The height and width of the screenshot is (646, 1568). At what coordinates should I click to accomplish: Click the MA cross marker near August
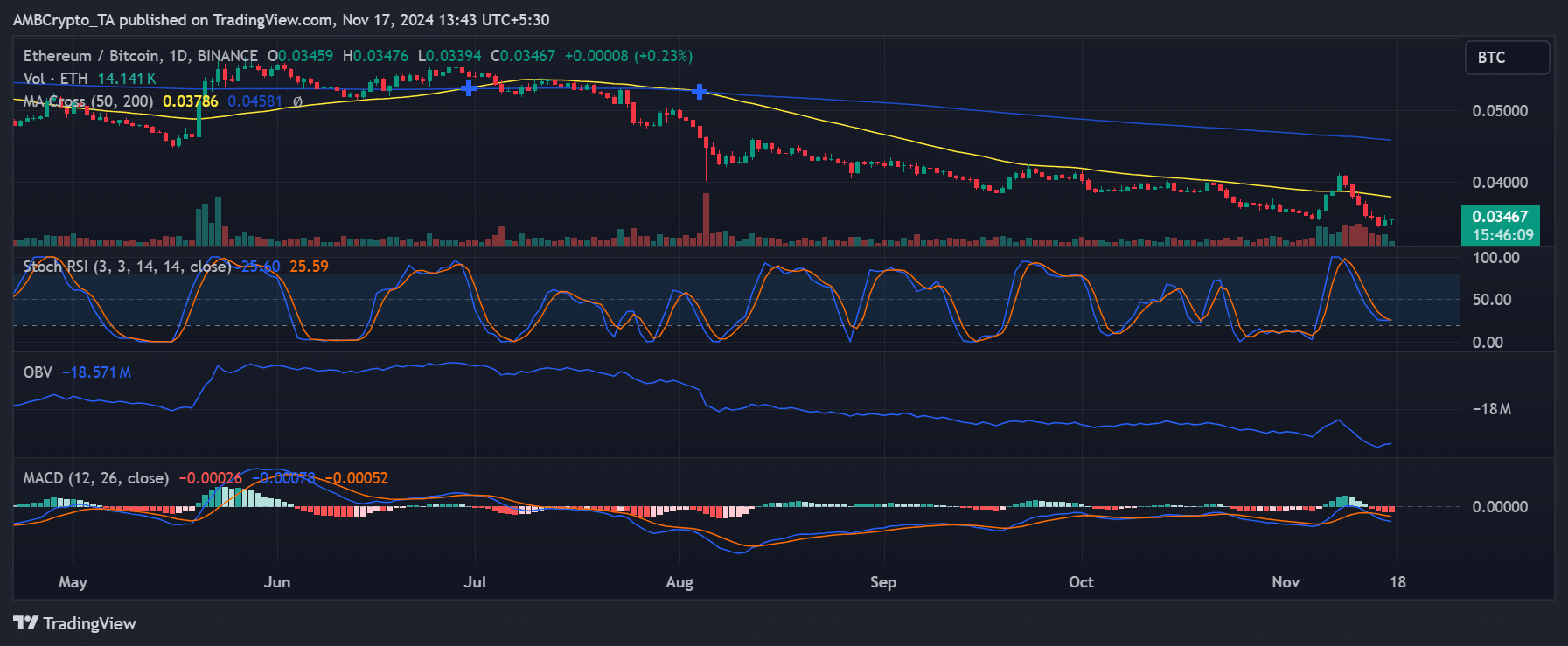(x=700, y=91)
